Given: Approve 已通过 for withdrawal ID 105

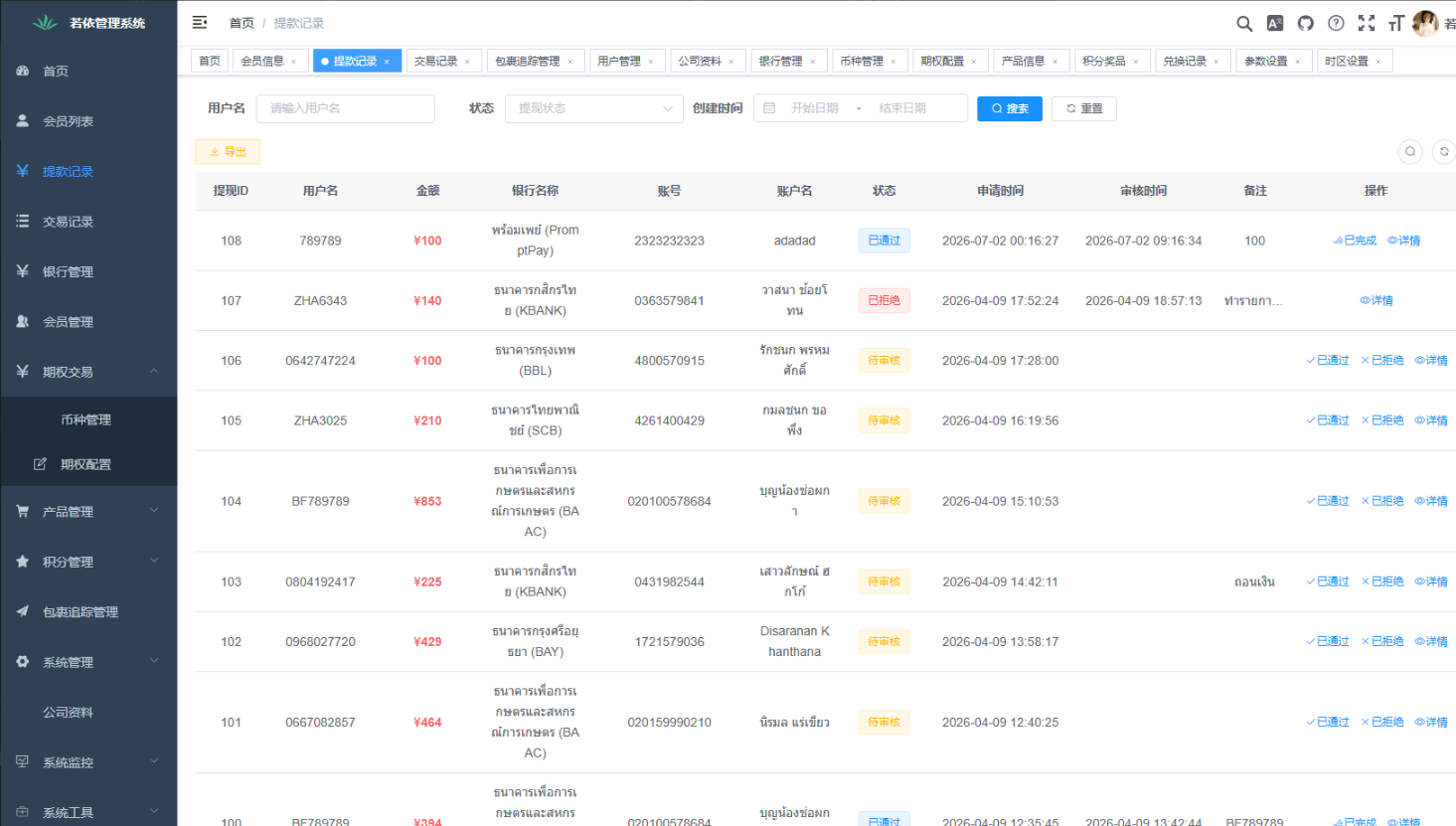Looking at the screenshot, I should pos(1328,420).
